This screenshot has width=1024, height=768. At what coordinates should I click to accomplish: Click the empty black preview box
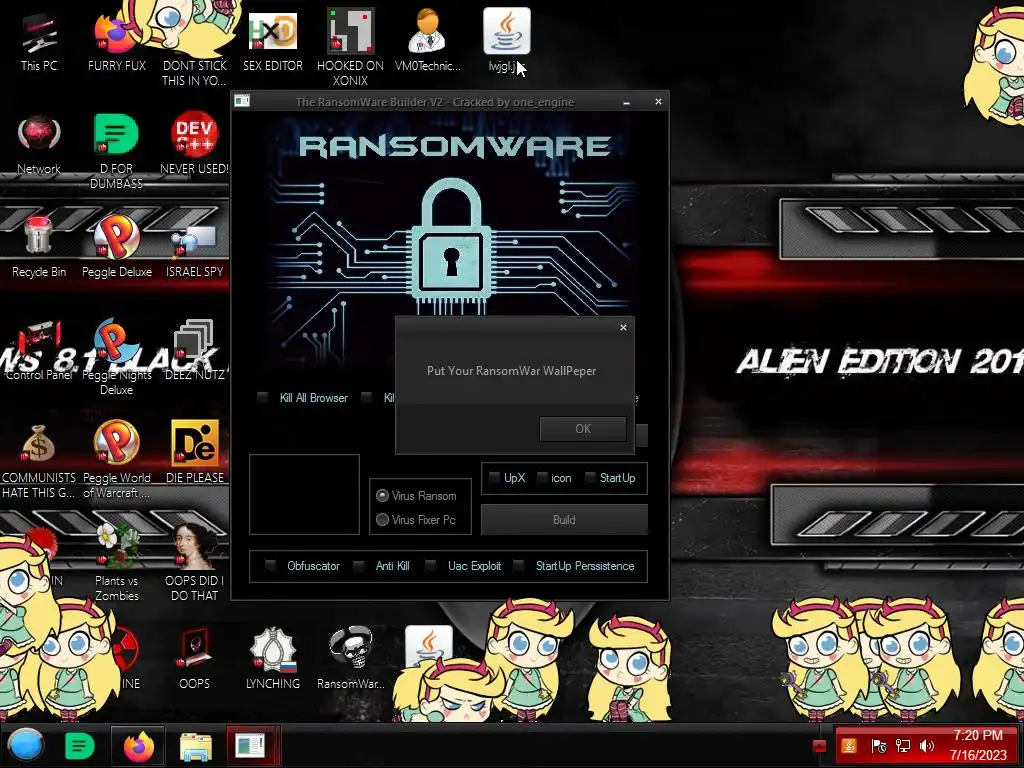(304, 494)
